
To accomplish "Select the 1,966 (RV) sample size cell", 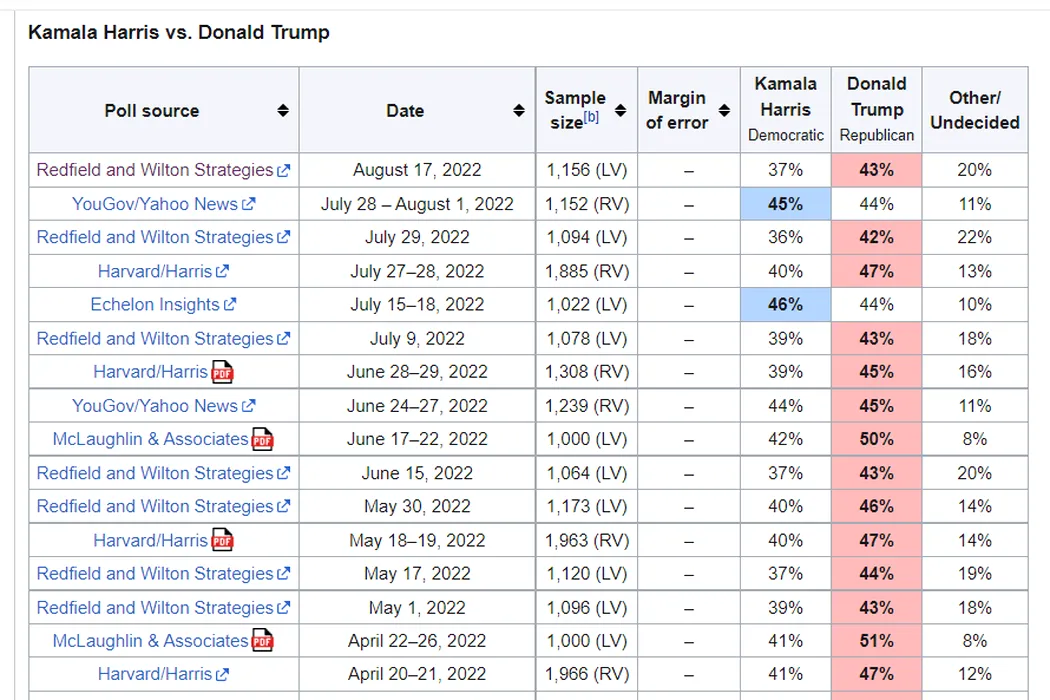I will coord(587,675).
